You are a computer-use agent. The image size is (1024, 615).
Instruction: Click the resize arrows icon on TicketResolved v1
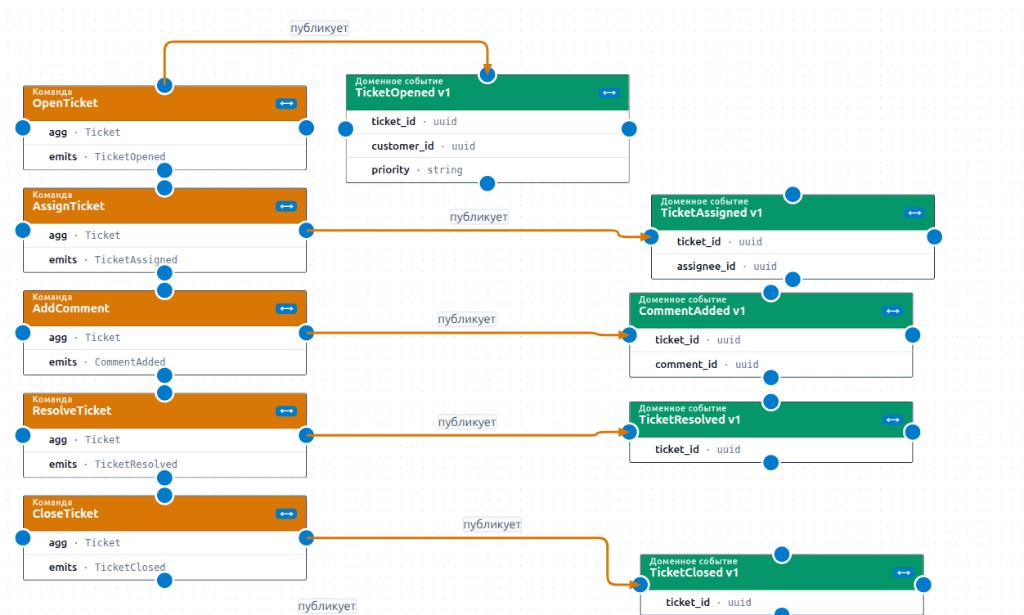point(893,420)
